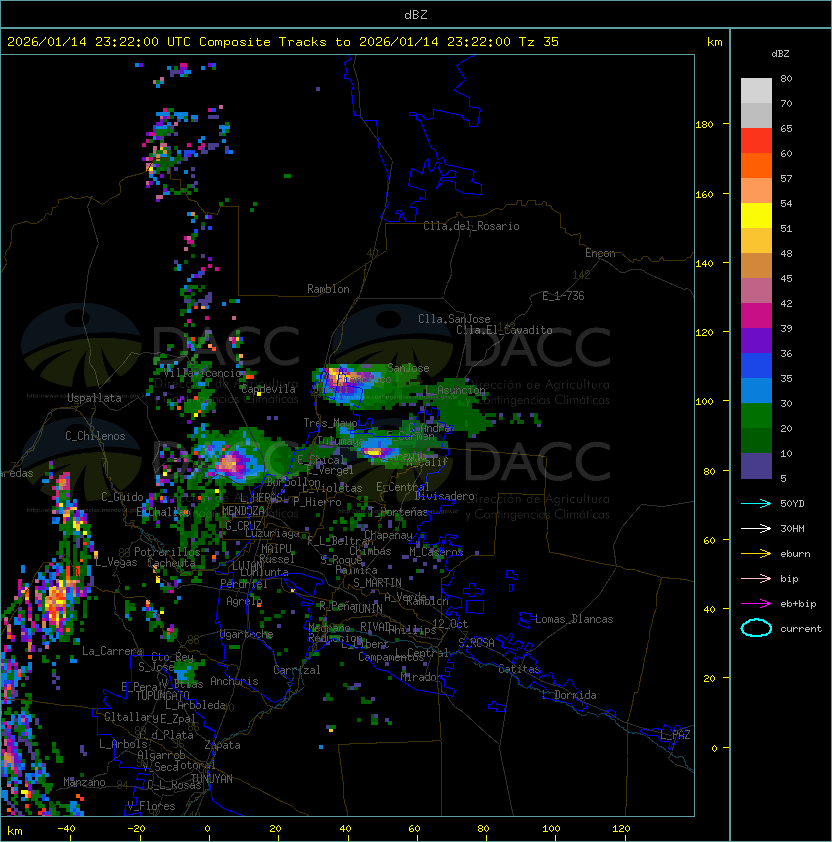Click the 'dBZ' title at top center
The image size is (832, 842).
tap(416, 15)
